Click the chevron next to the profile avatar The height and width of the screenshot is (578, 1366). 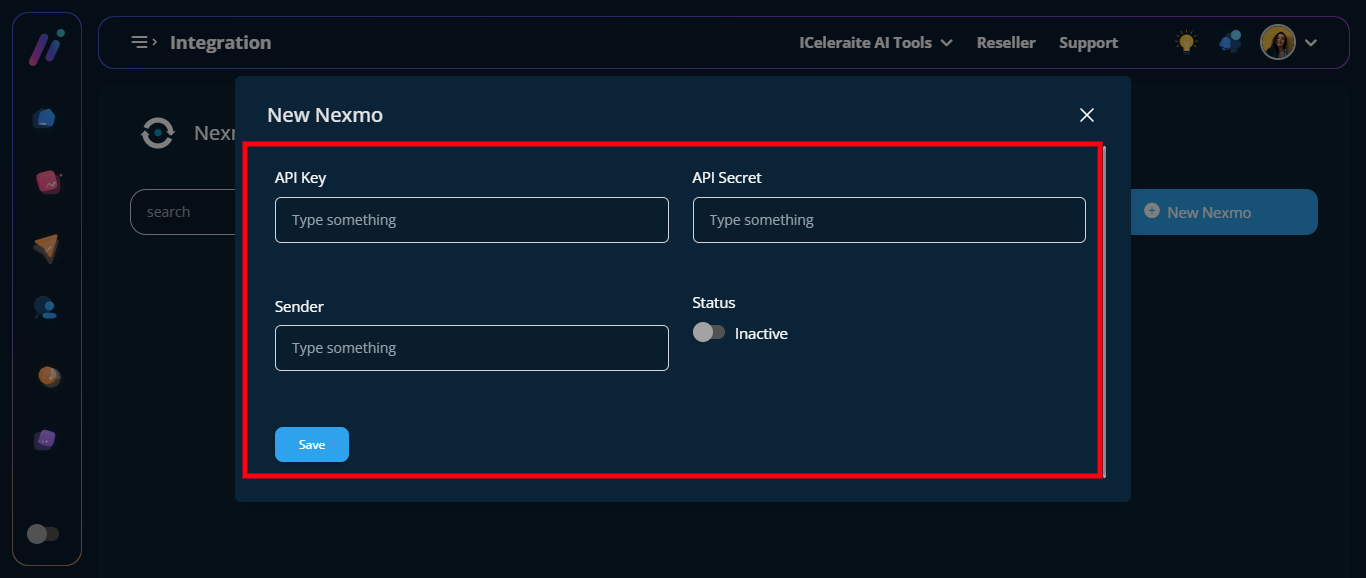(x=1311, y=43)
